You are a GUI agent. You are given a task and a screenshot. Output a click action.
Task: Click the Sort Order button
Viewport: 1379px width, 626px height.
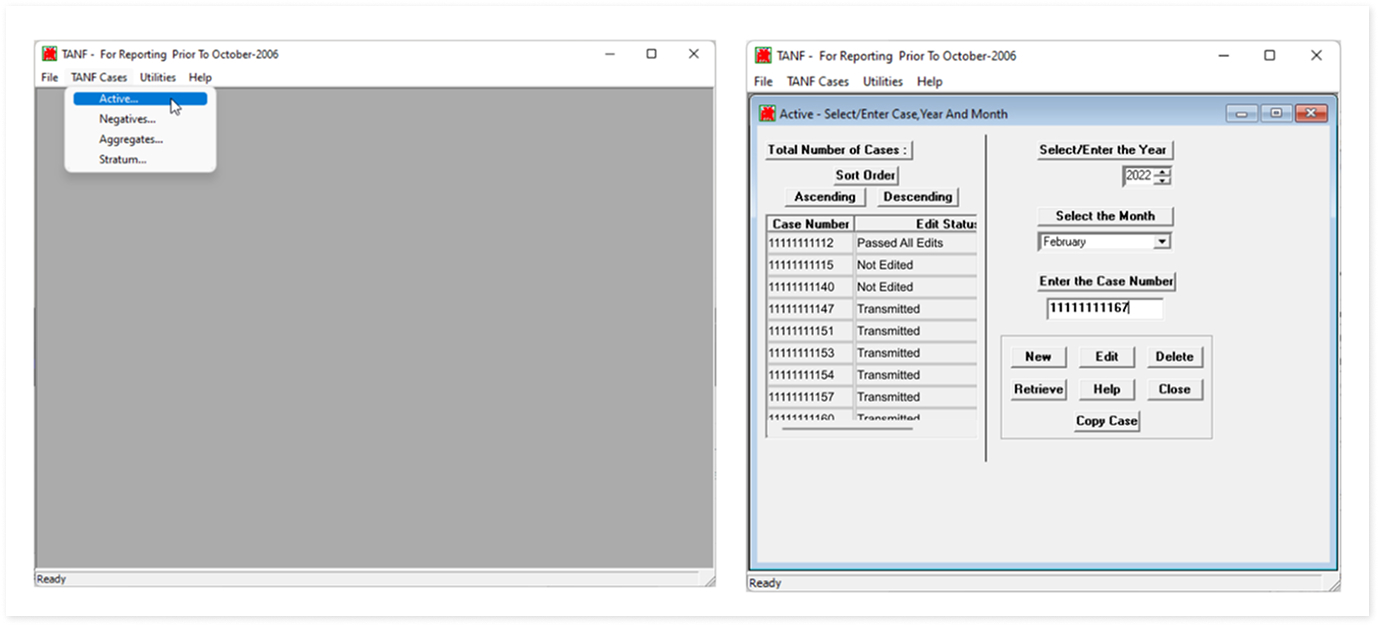[866, 175]
